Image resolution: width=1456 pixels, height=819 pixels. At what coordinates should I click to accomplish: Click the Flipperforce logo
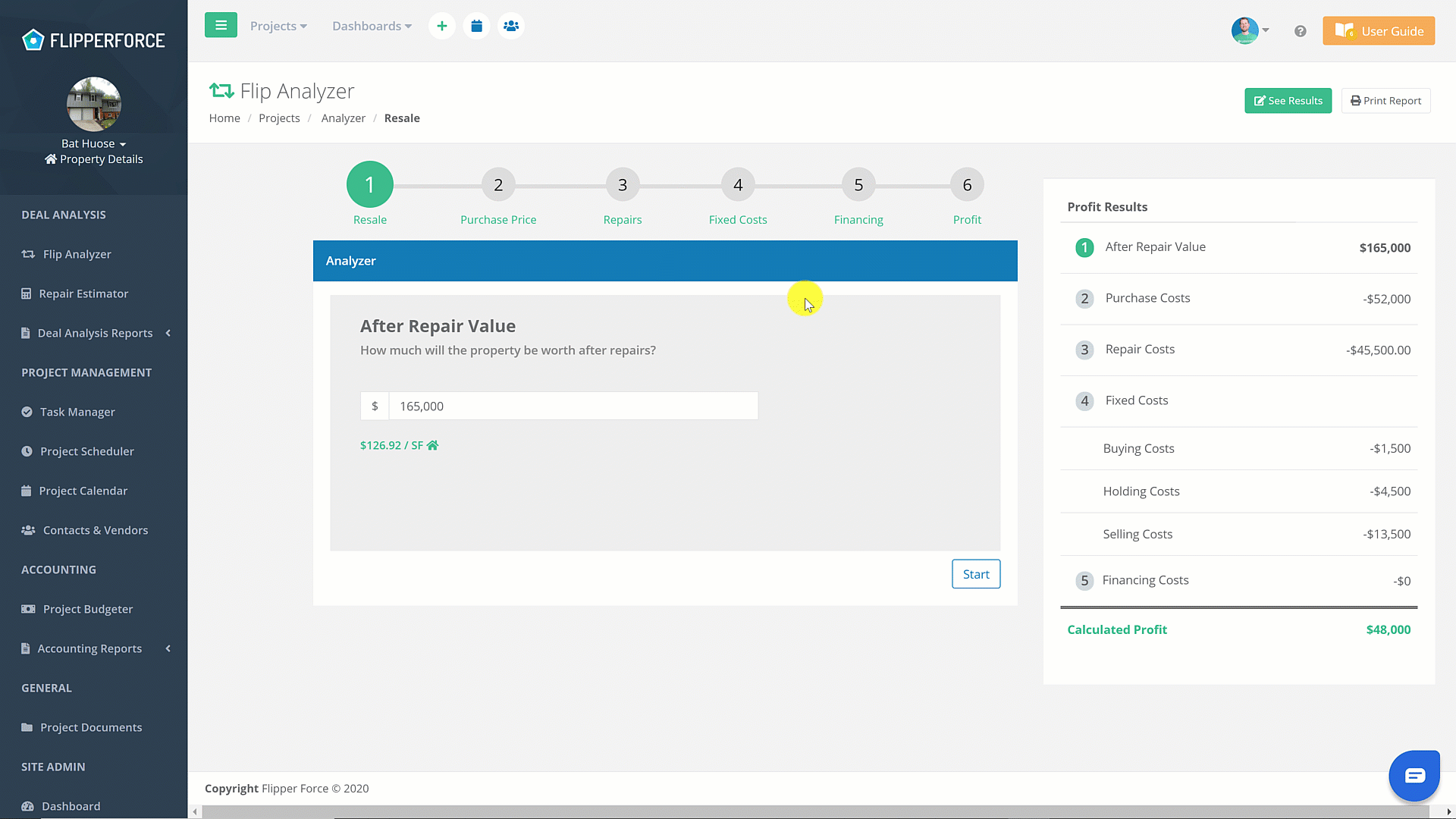[93, 40]
